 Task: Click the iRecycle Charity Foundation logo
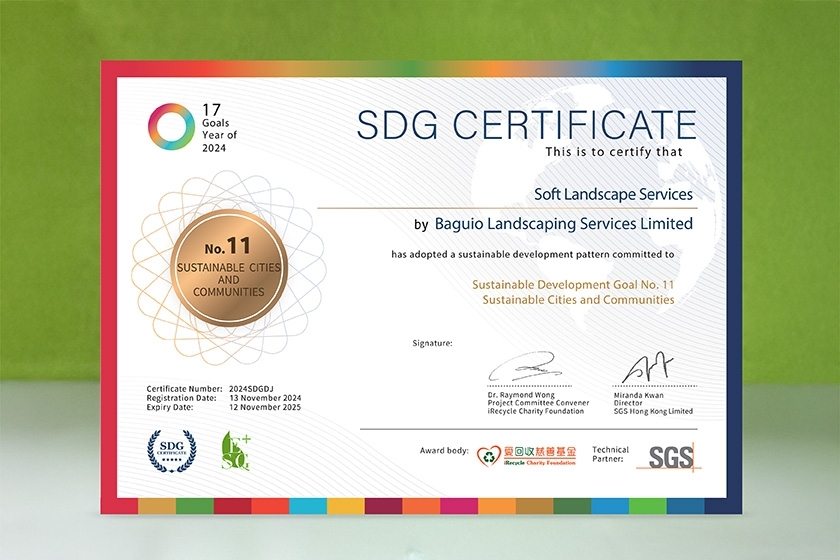(527, 456)
